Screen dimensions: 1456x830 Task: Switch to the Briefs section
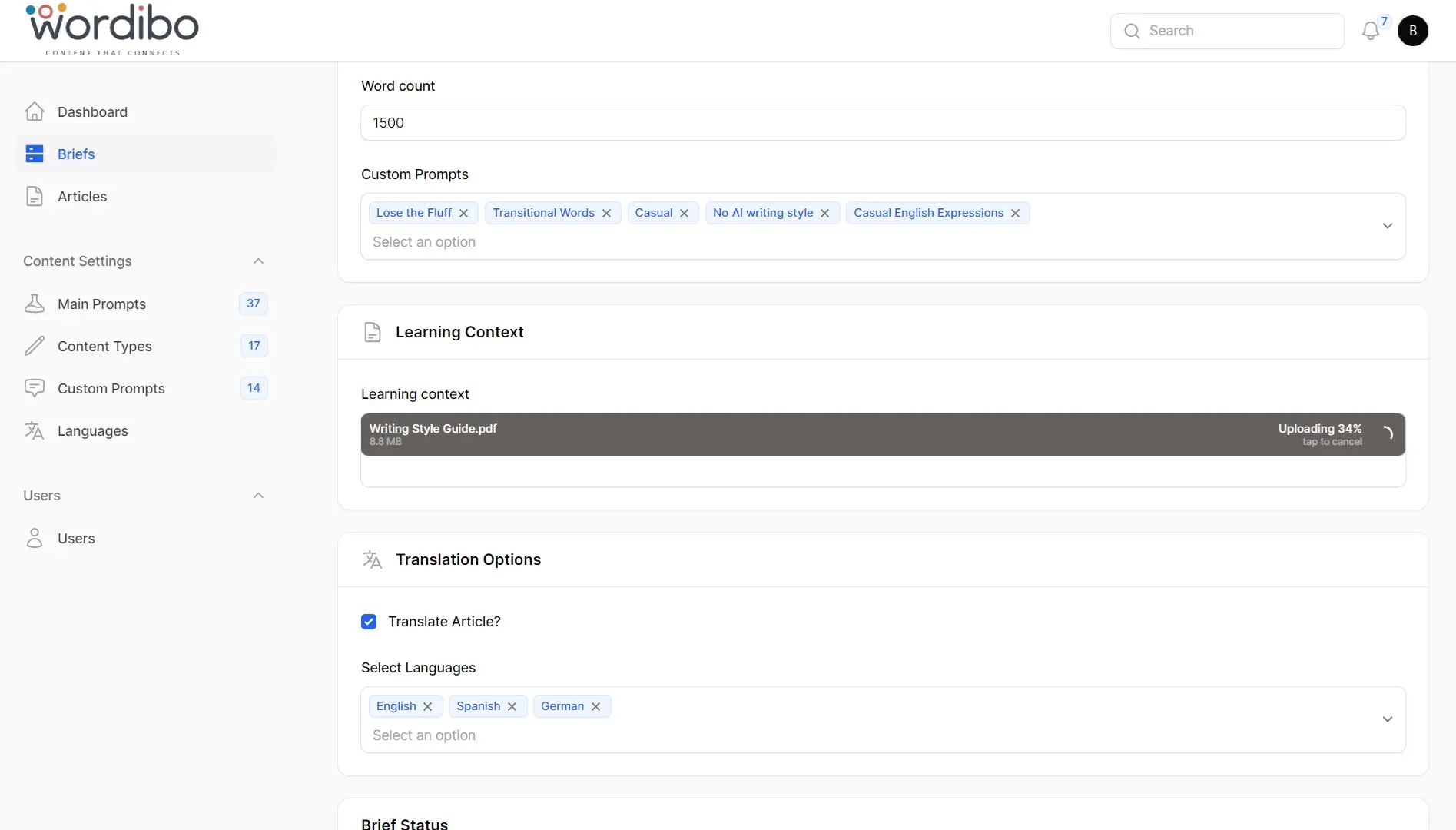point(77,154)
